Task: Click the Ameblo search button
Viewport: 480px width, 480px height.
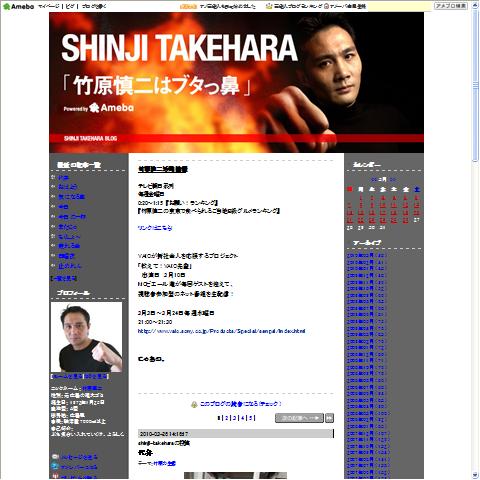Action: click(451, 6)
